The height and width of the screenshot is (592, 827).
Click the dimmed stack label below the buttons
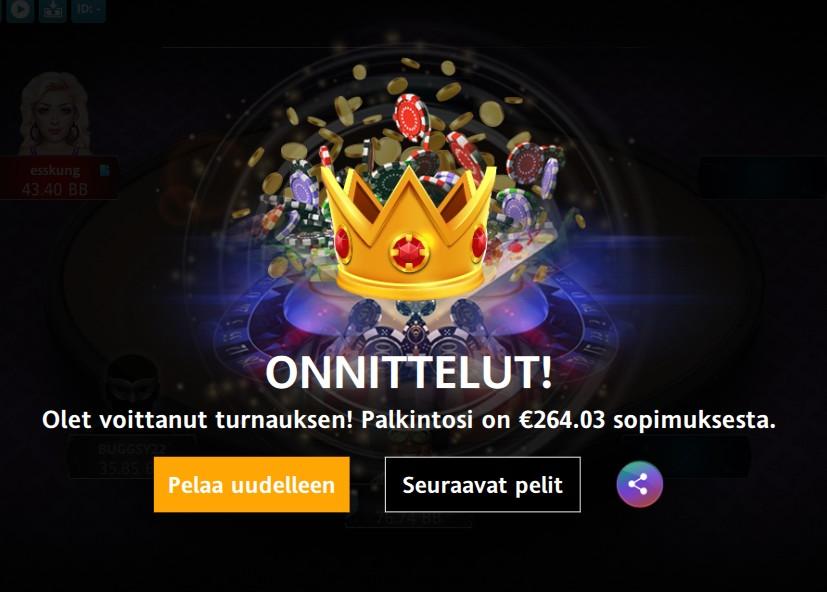(x=409, y=519)
